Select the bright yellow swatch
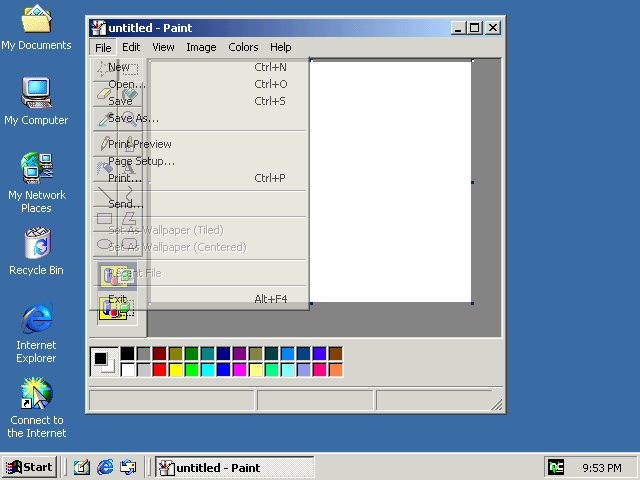 tap(176, 370)
